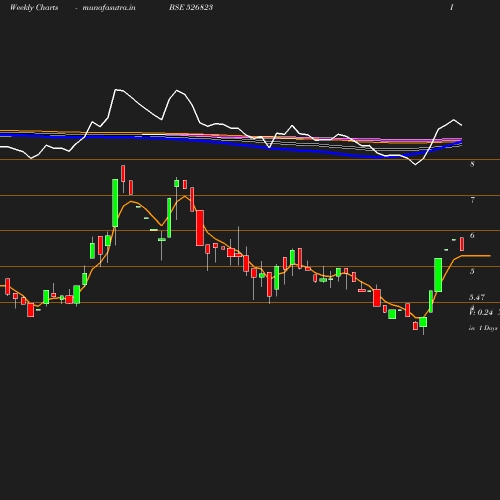This screenshot has width=500, height=500.
Task: Click the price axis label '6'
Action: click(472, 235)
